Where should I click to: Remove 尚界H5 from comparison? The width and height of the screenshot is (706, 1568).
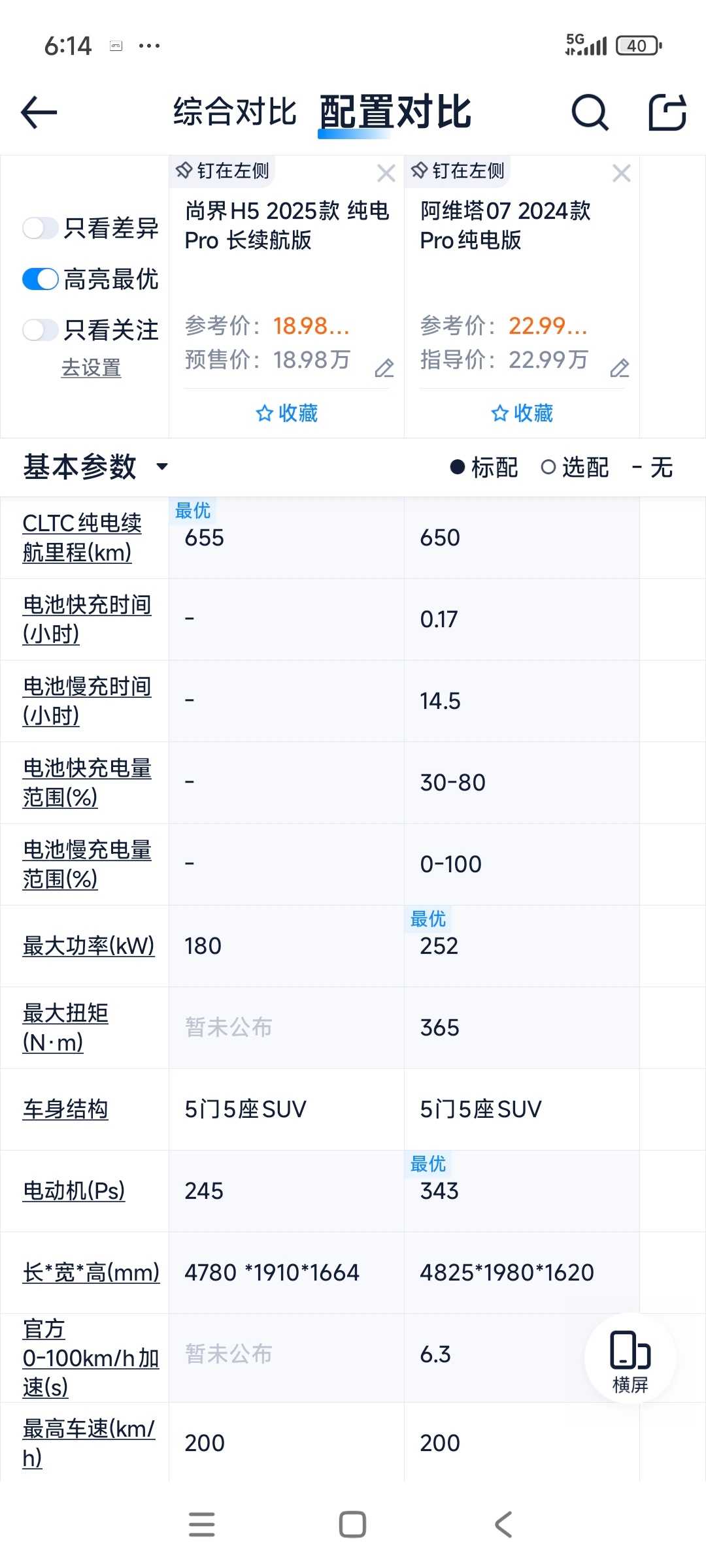click(x=386, y=173)
